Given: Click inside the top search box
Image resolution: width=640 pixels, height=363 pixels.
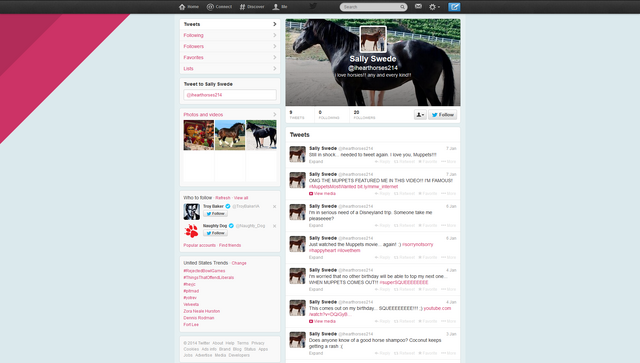Looking at the screenshot, I should pyautogui.click(x=370, y=7).
